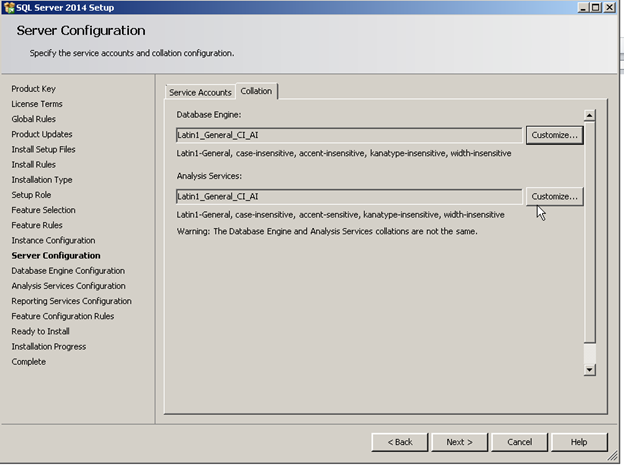Go to the next setup step
Screen dimensions: 624x467
(x=459, y=442)
